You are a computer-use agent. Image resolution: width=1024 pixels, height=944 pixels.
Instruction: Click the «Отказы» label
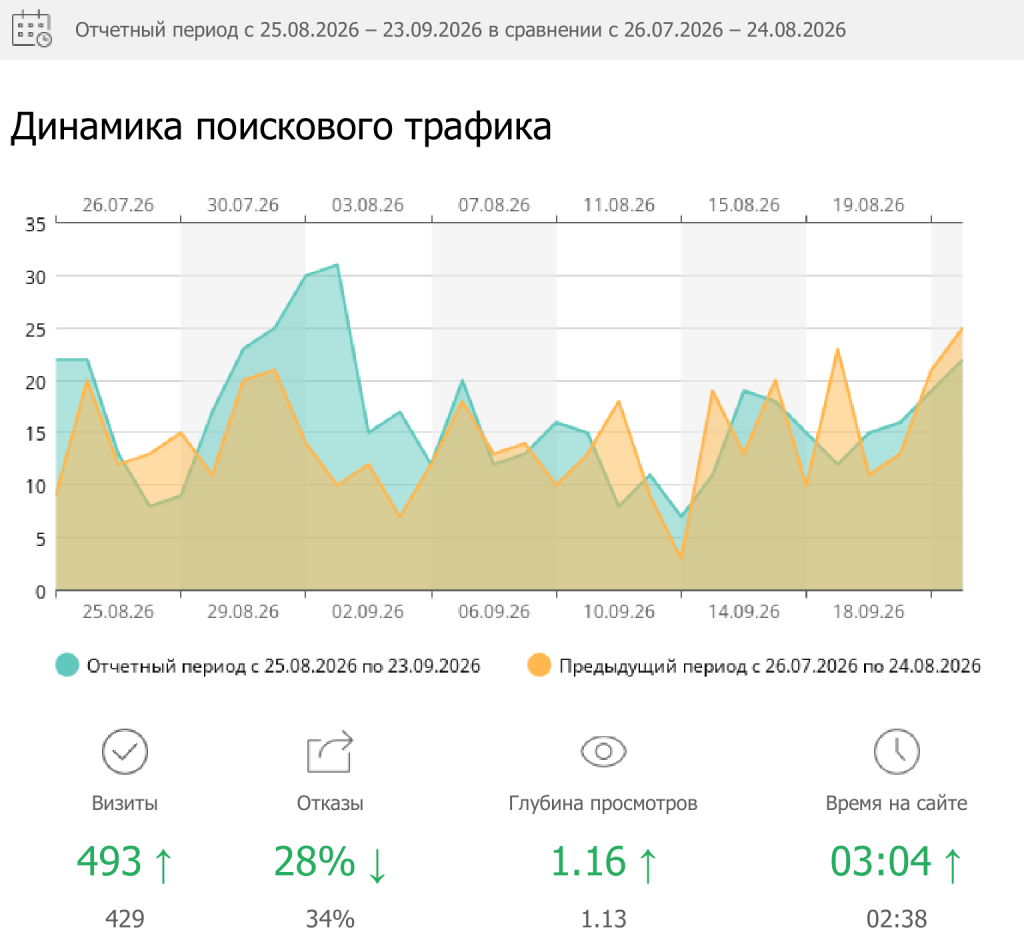(330, 803)
